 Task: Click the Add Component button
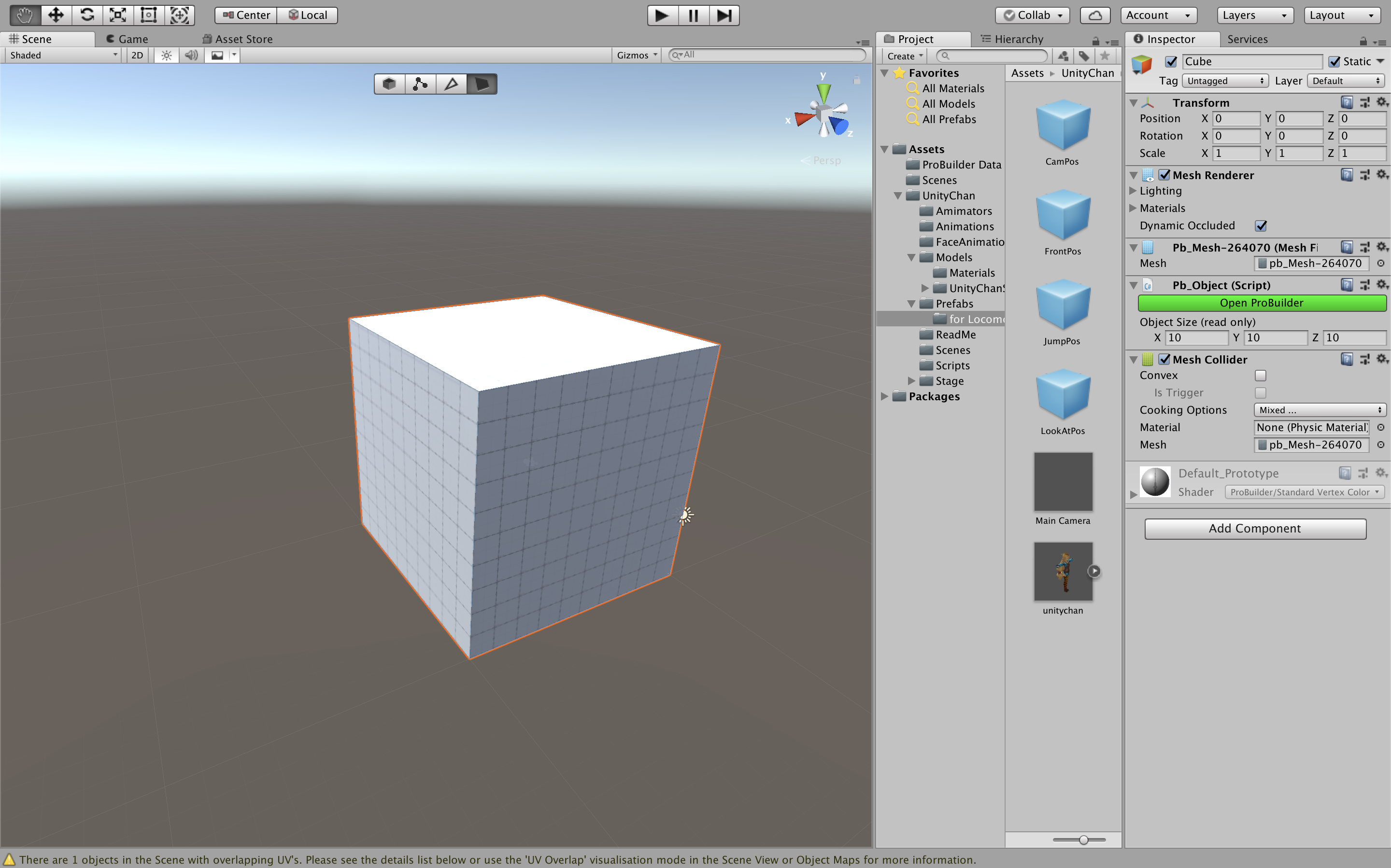(x=1254, y=528)
